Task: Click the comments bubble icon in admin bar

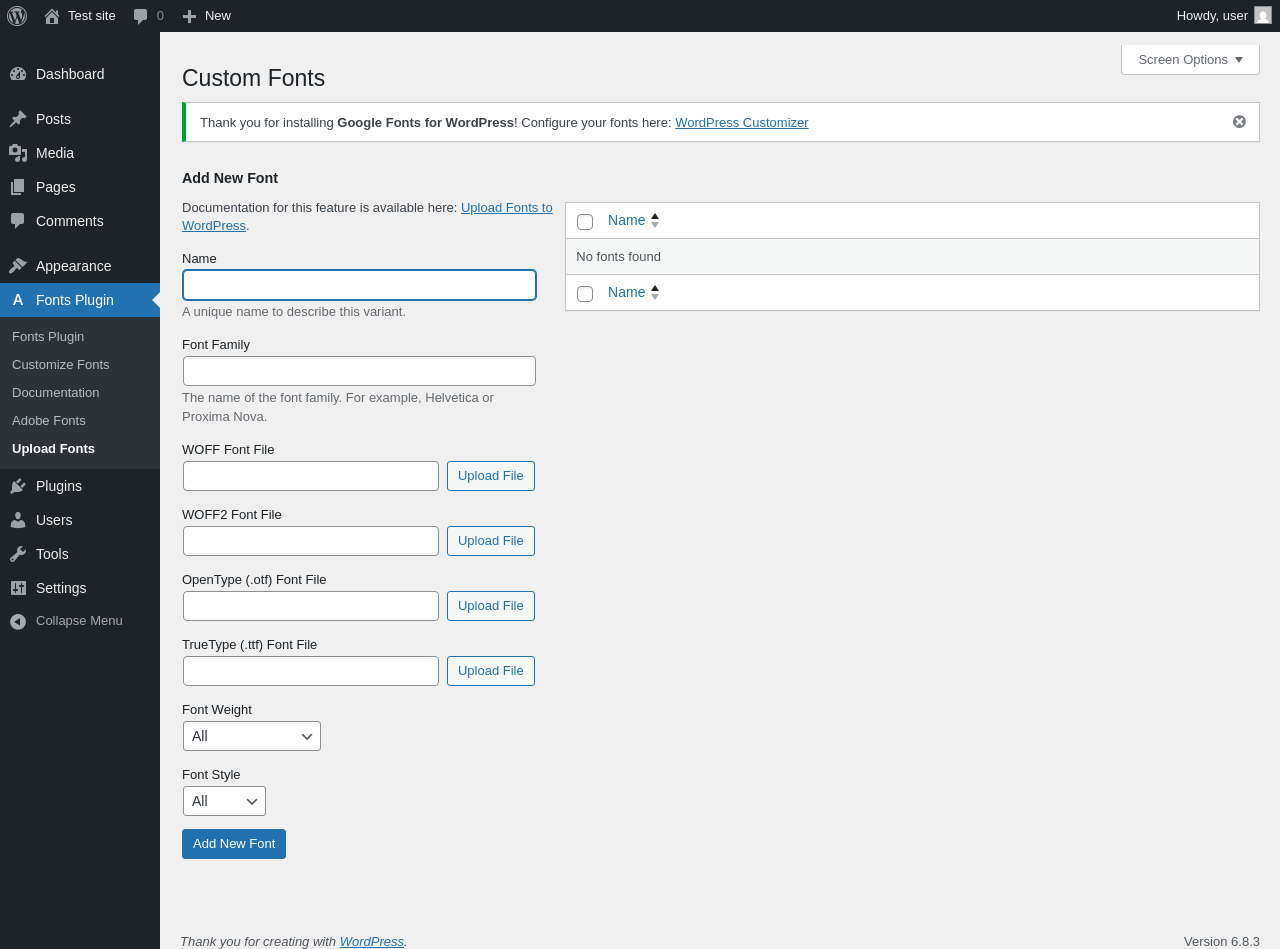Action: tap(141, 16)
